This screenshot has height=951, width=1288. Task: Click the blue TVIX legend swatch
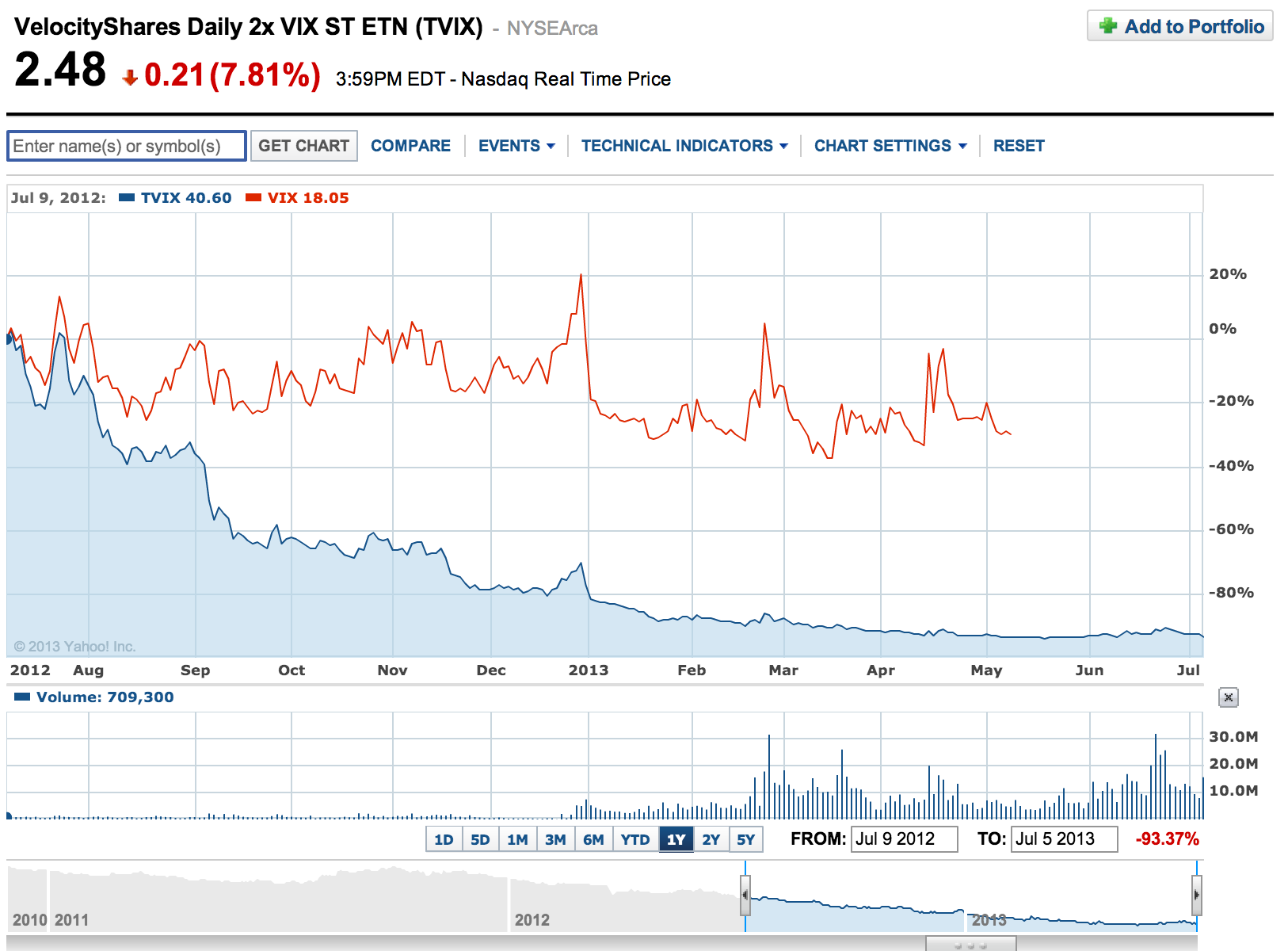127,198
